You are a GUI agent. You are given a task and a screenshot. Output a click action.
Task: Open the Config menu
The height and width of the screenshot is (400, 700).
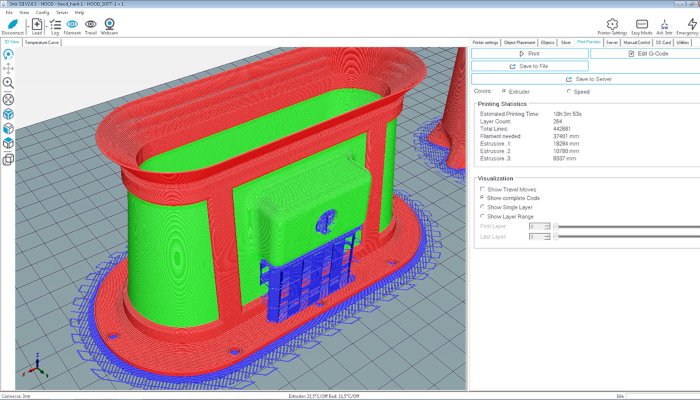[x=43, y=12]
